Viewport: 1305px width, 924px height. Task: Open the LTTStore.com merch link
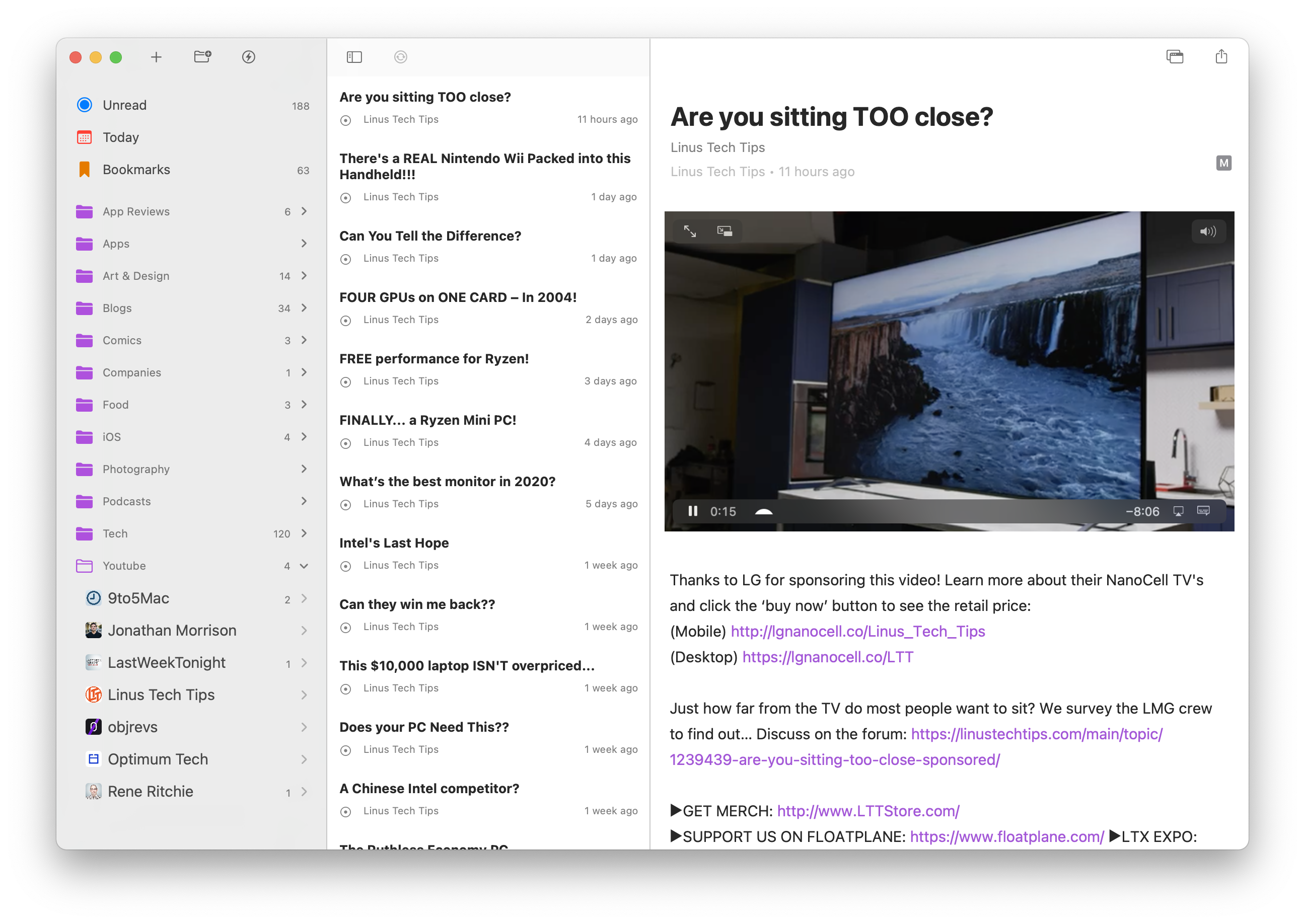tap(868, 811)
